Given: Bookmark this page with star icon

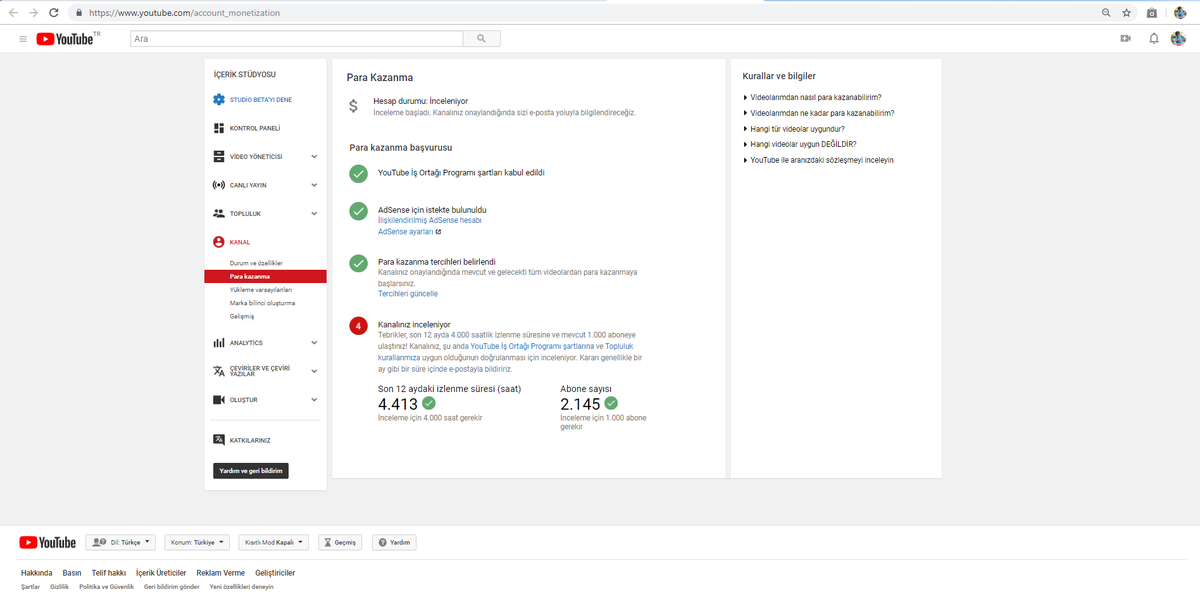Looking at the screenshot, I should [x=1126, y=13].
